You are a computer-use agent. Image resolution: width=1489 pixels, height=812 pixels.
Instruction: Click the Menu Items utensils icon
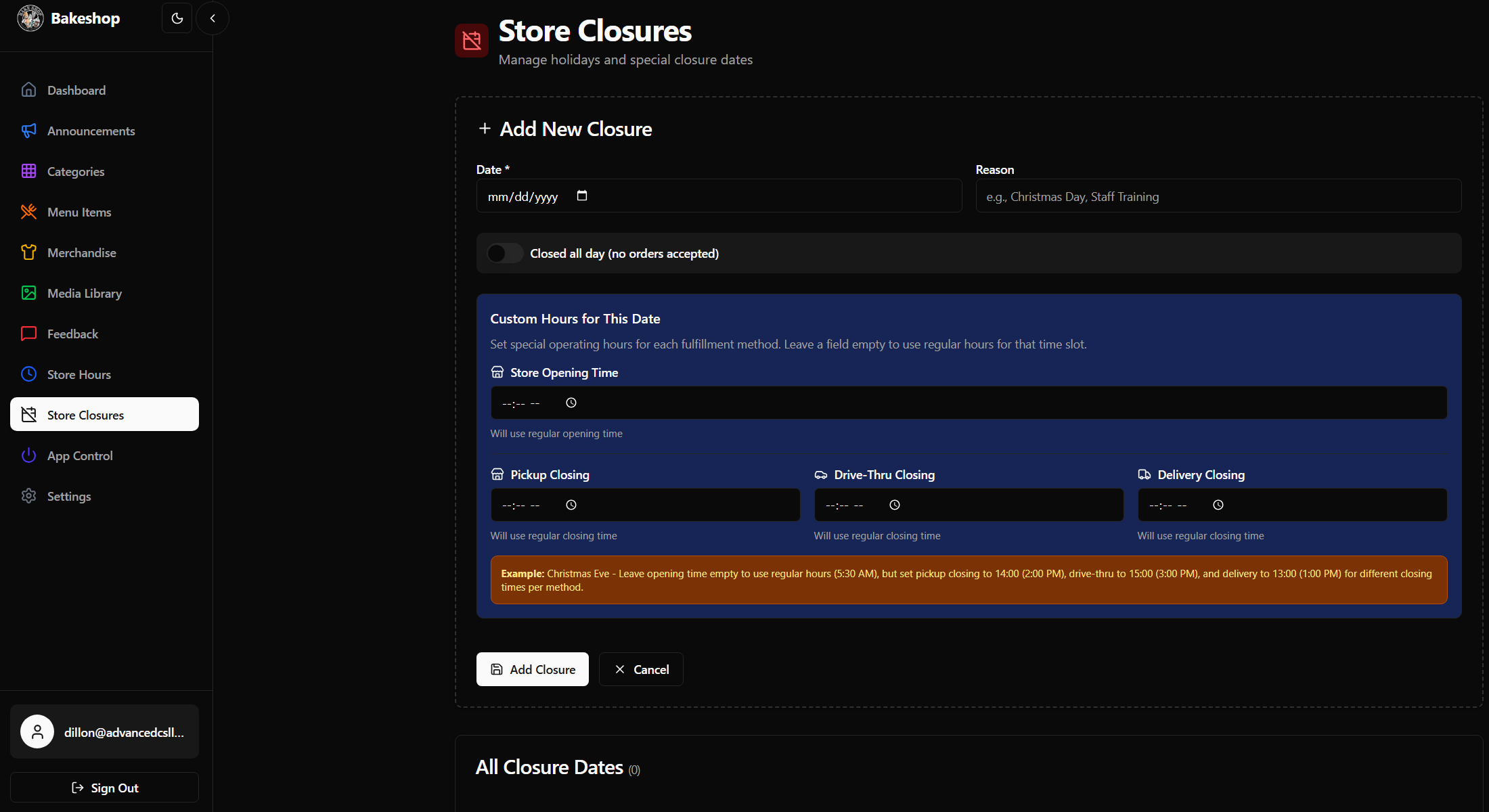click(28, 212)
